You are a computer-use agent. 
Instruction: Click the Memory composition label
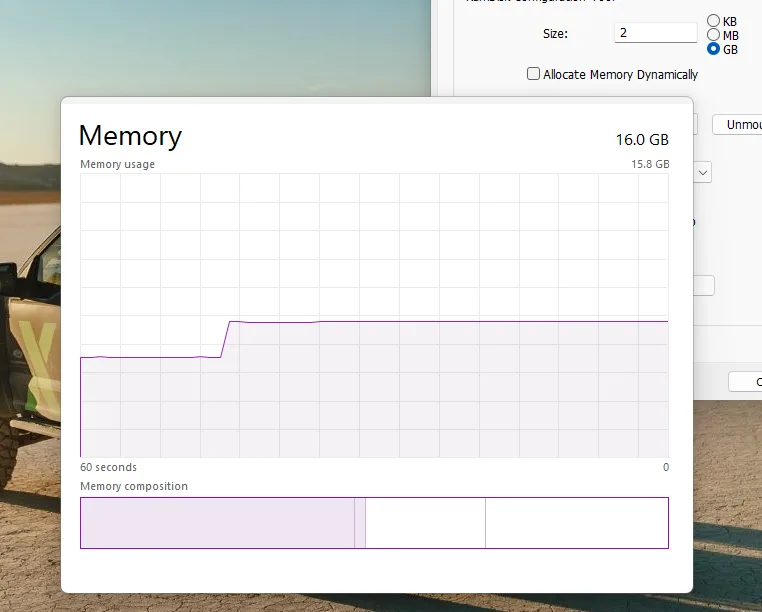point(134,486)
